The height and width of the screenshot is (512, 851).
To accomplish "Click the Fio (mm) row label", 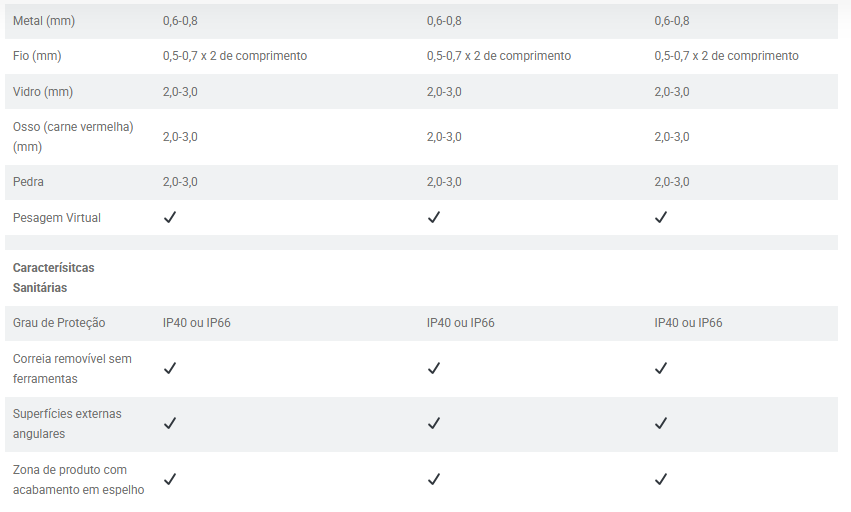I will (x=37, y=56).
